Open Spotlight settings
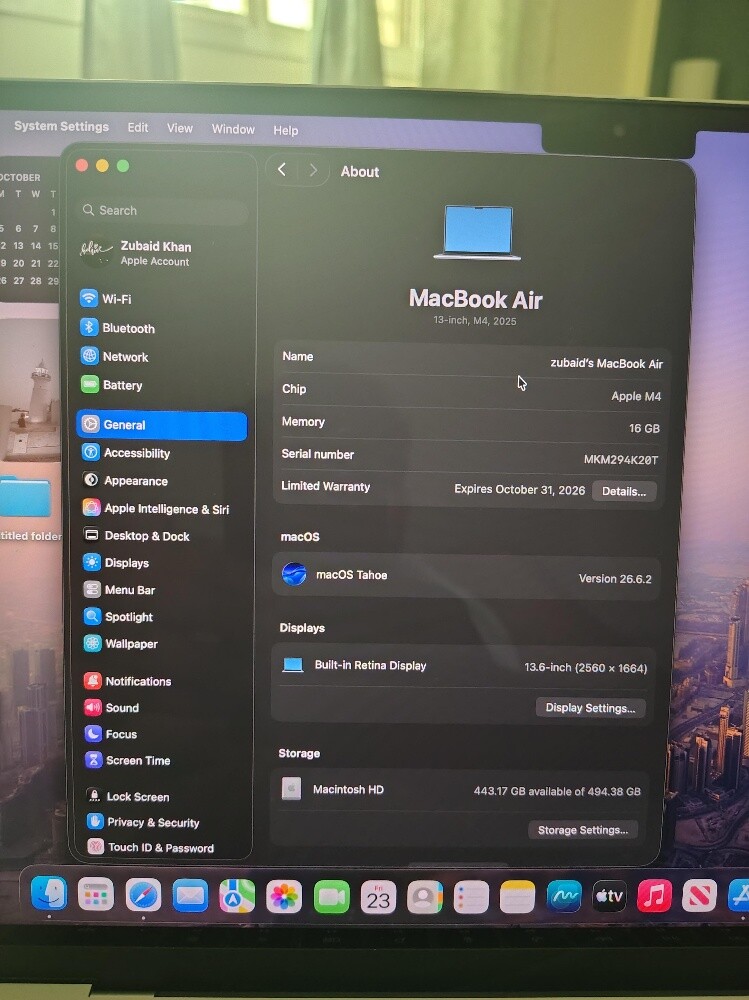The image size is (749, 1000). click(119, 617)
